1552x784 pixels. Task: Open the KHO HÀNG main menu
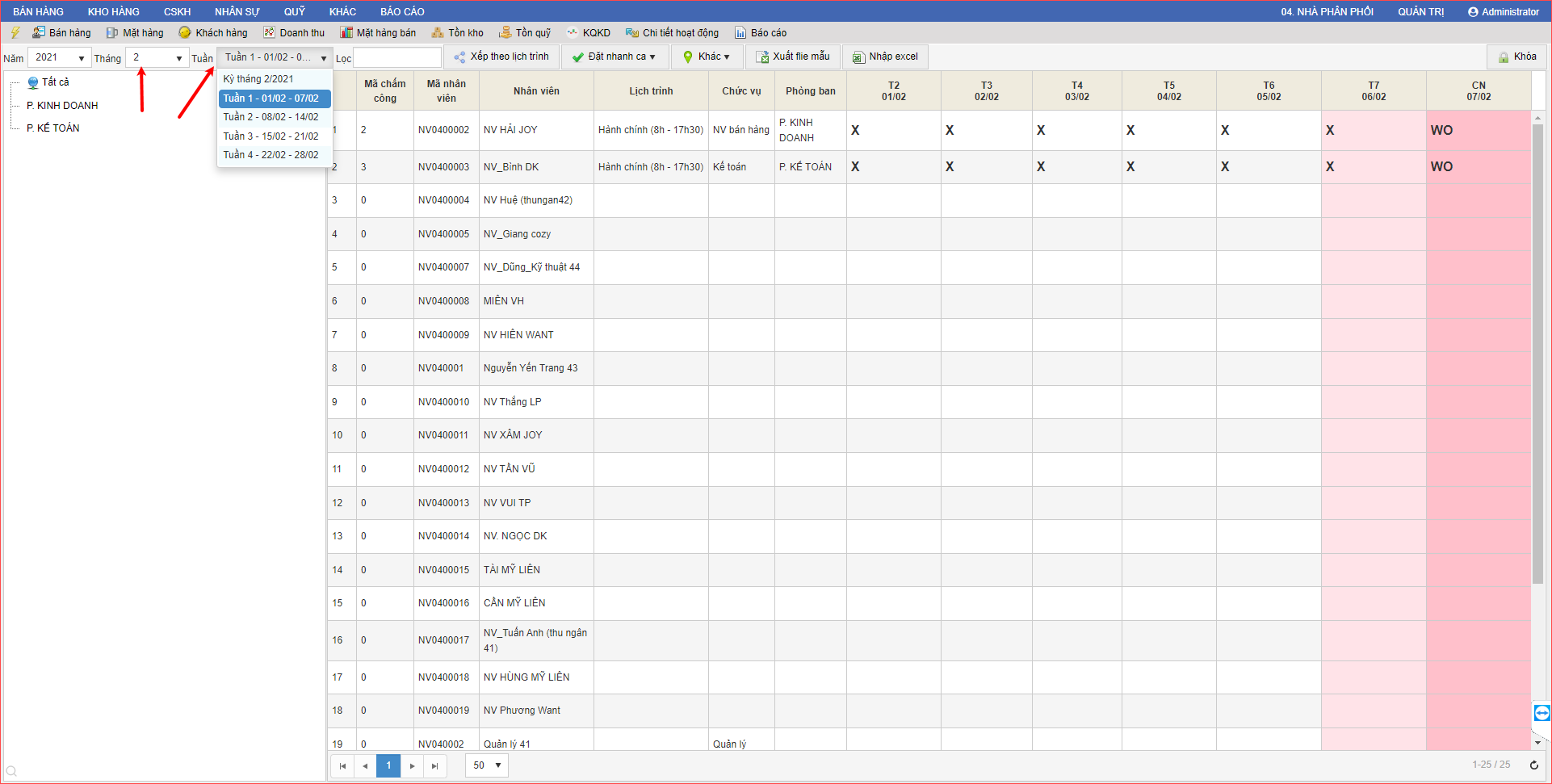[114, 11]
